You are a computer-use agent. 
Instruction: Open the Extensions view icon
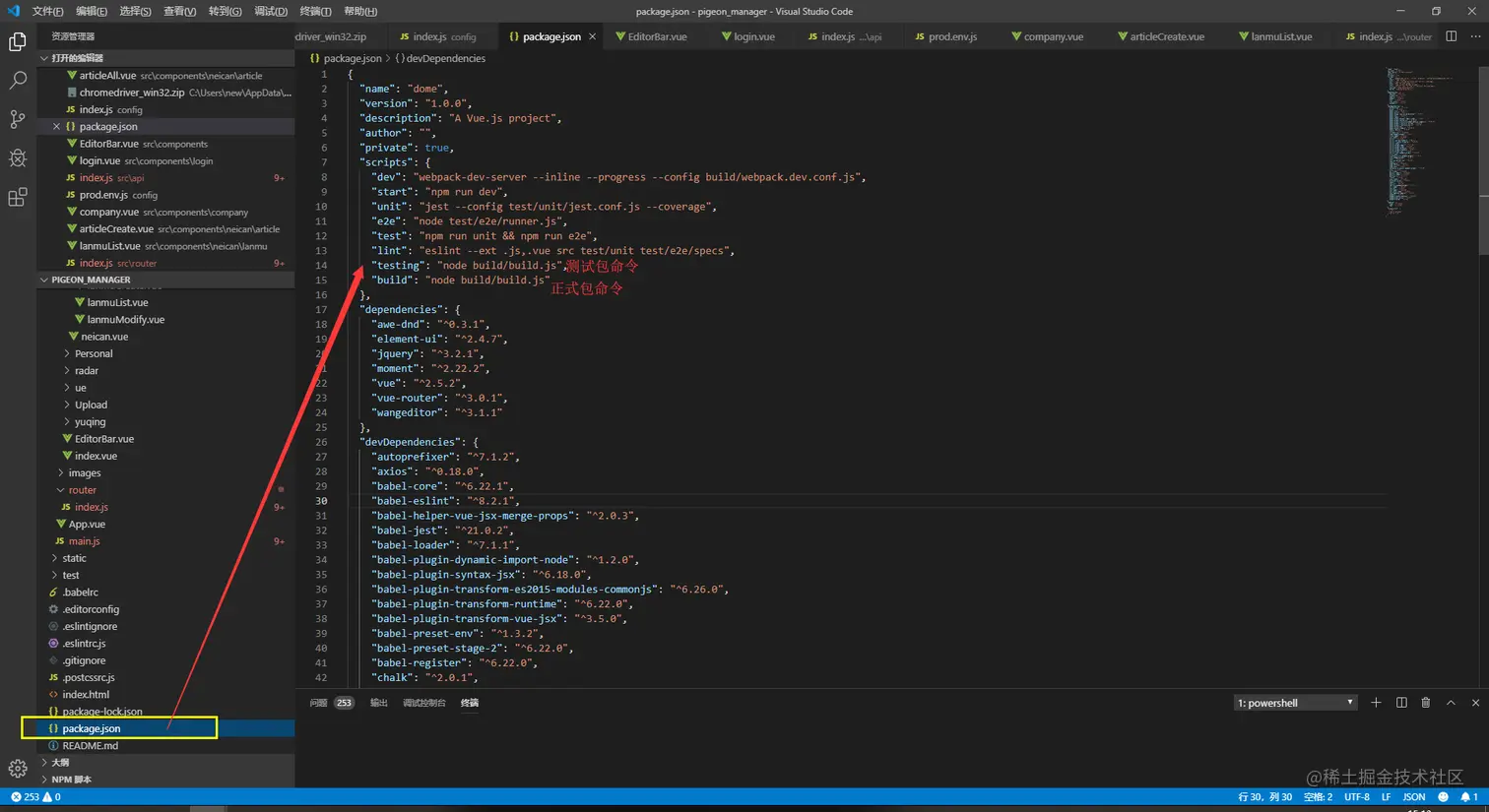(x=18, y=198)
